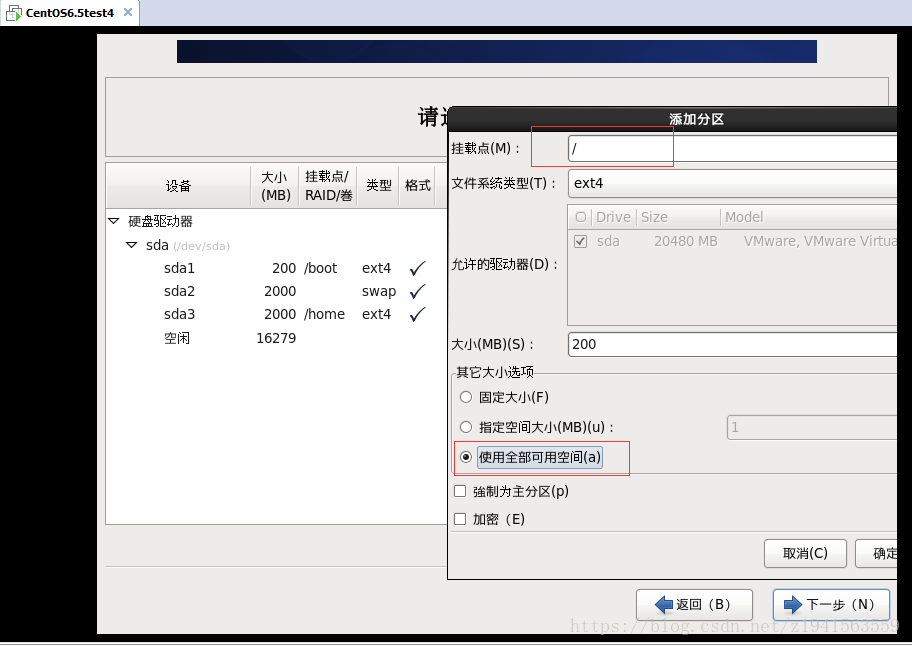Click the 20480 MB drive size cell
The width and height of the screenshot is (912, 646).
(x=686, y=241)
